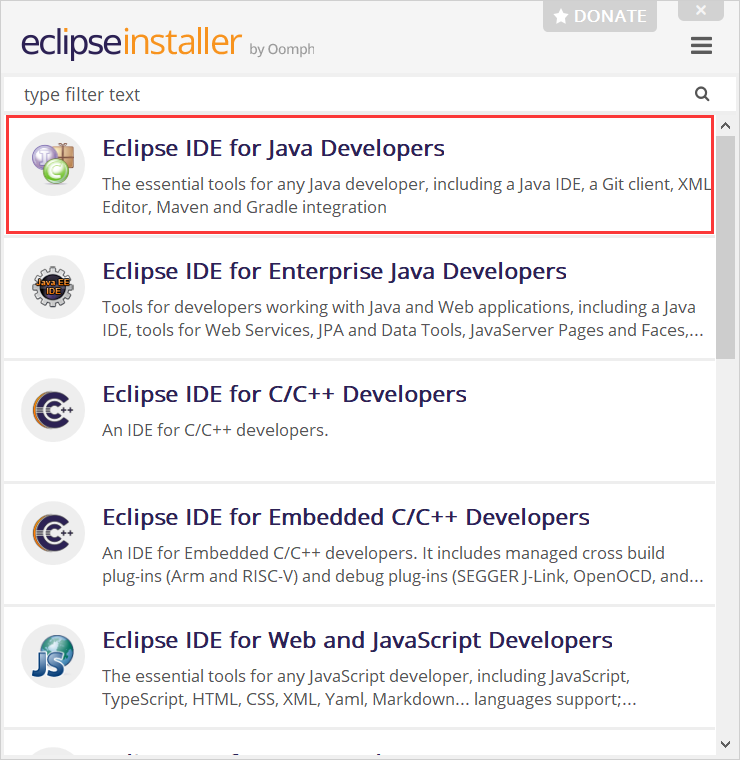Click the 'by Oomph' text

[x=282, y=49]
